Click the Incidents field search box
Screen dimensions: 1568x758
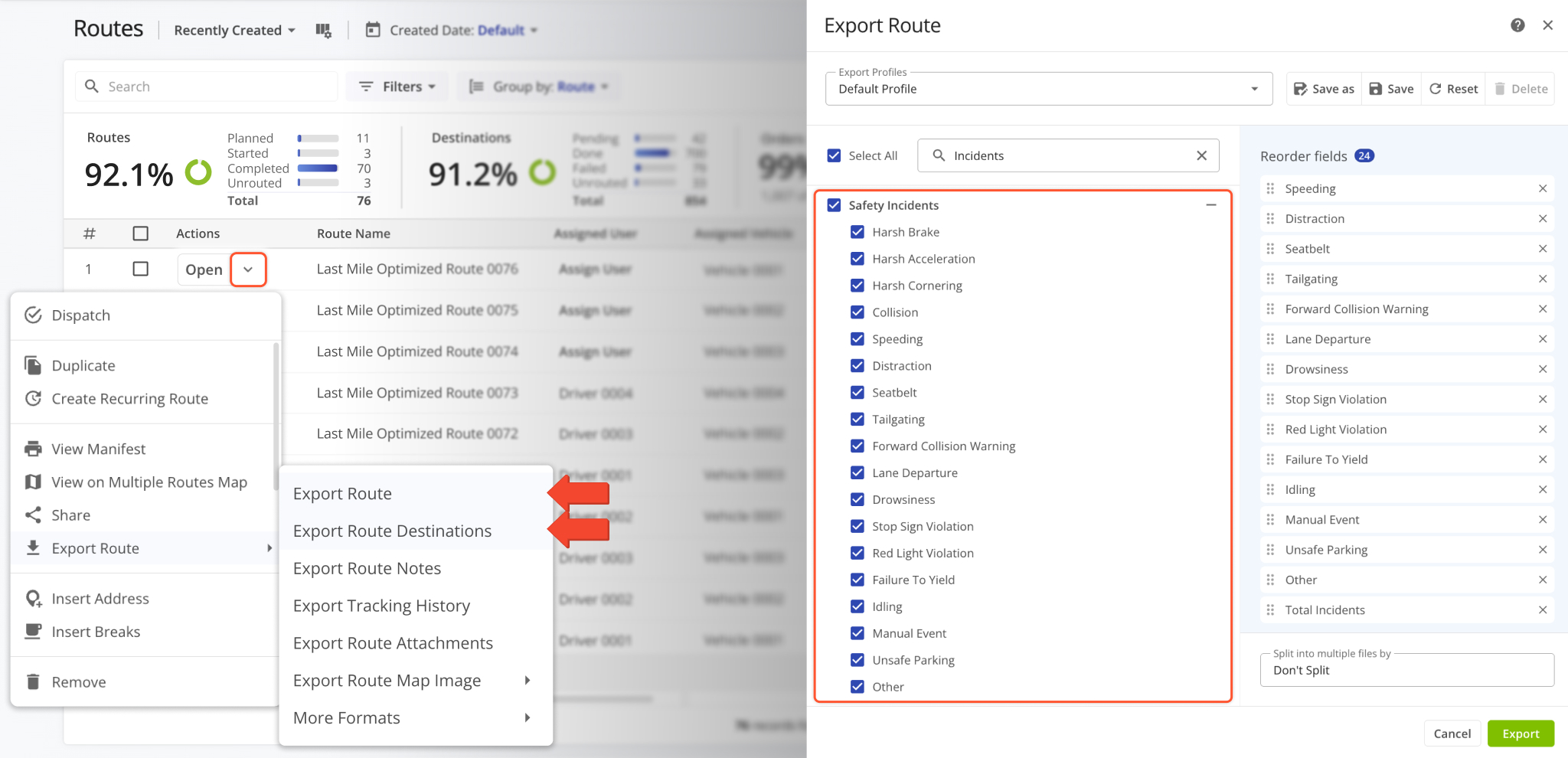tap(1068, 155)
